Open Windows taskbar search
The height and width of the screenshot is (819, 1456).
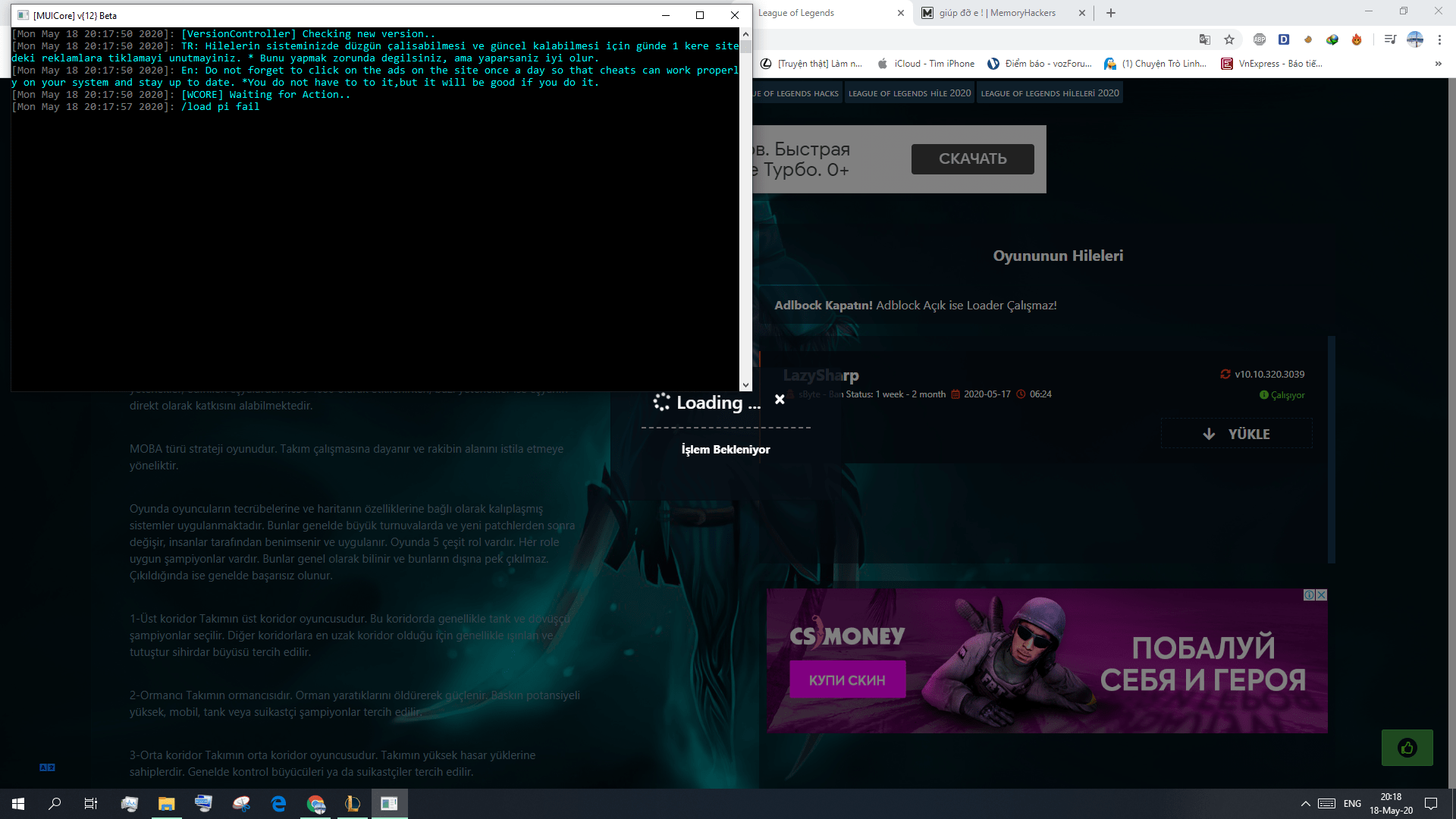55,804
